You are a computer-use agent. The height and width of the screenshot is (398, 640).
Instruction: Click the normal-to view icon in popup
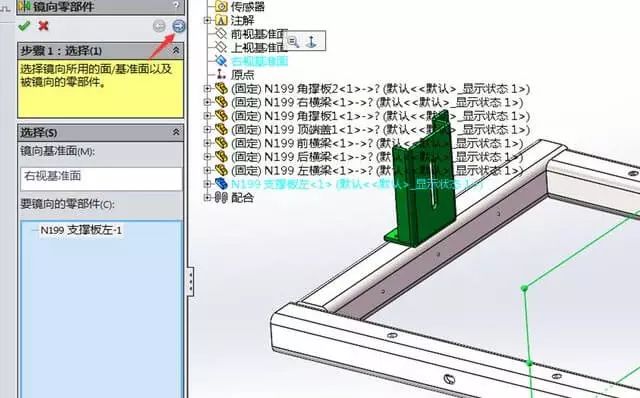(311, 41)
